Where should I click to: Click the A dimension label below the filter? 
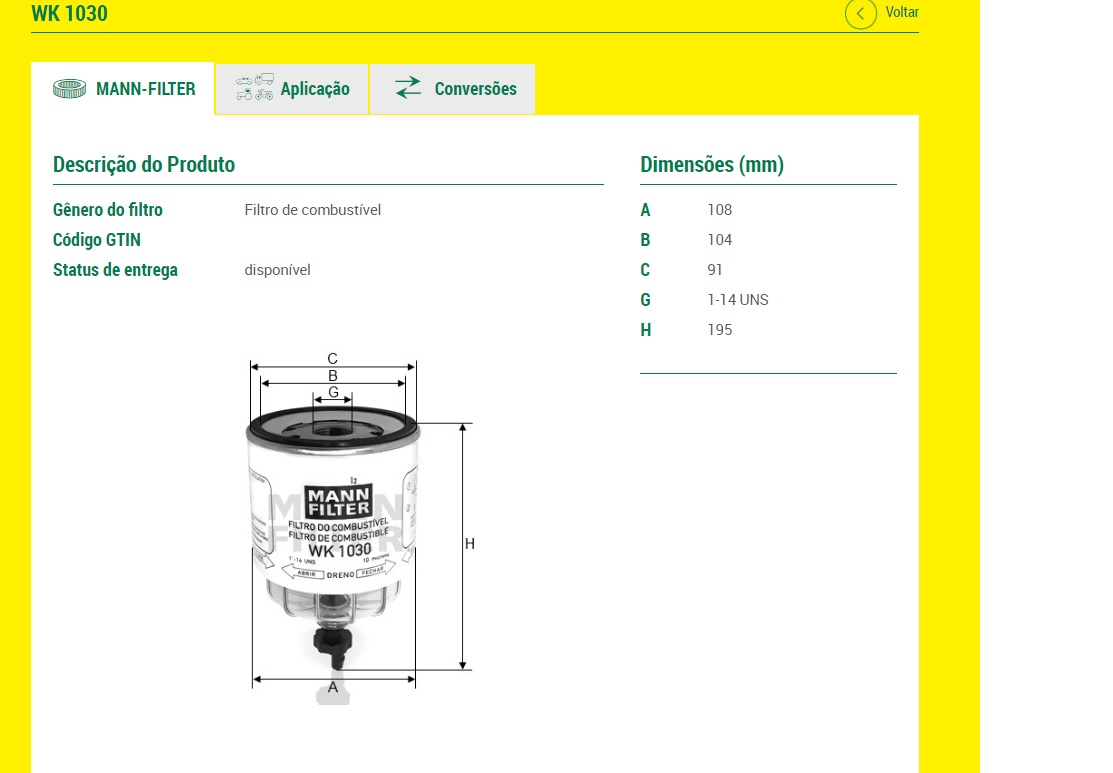[333, 687]
